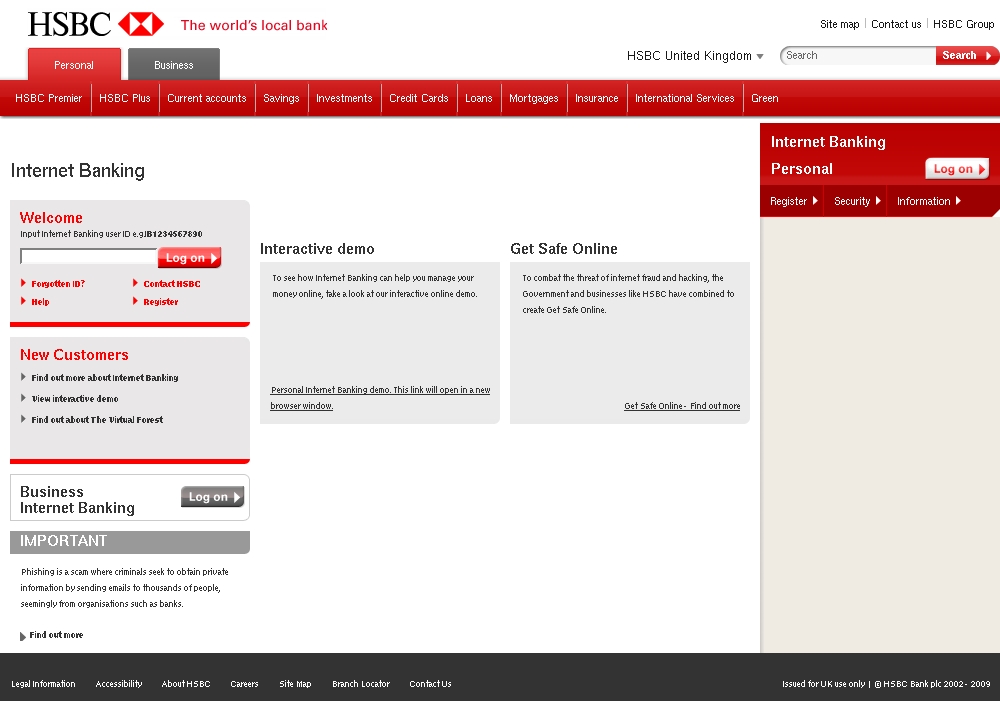Click the IMPORTANT banner heading
Viewport: 1000px width, 701px height.
click(63, 541)
